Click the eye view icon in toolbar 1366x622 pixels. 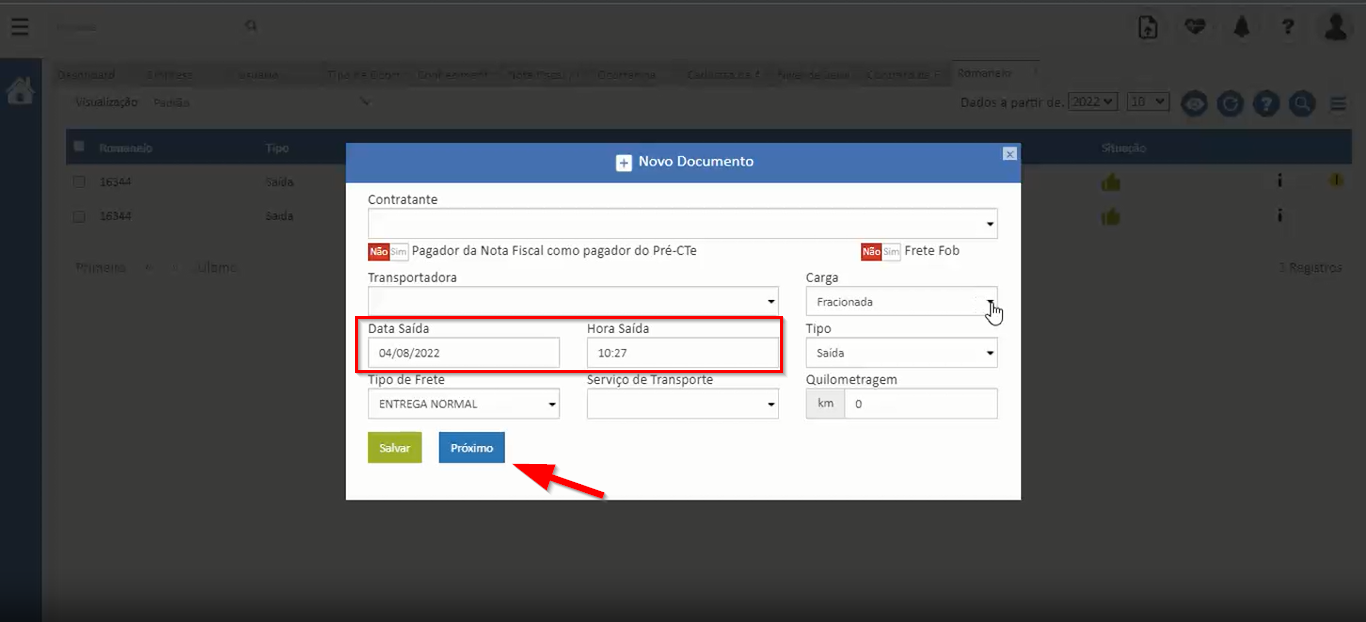pyautogui.click(x=1194, y=103)
